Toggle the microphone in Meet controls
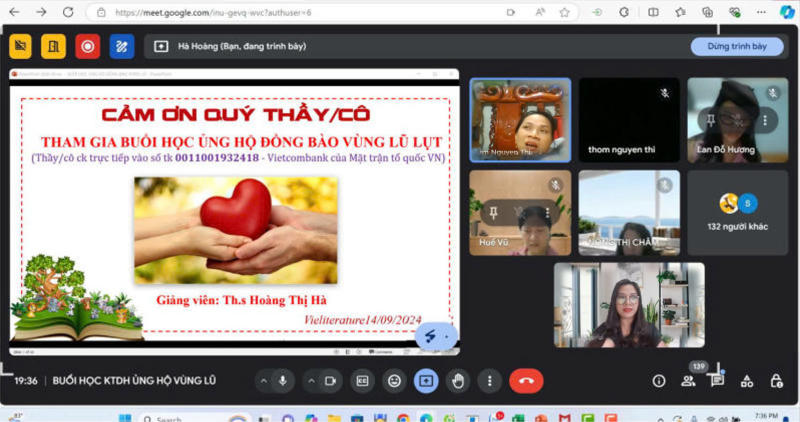Image resolution: width=800 pixels, height=422 pixels. 283,381
